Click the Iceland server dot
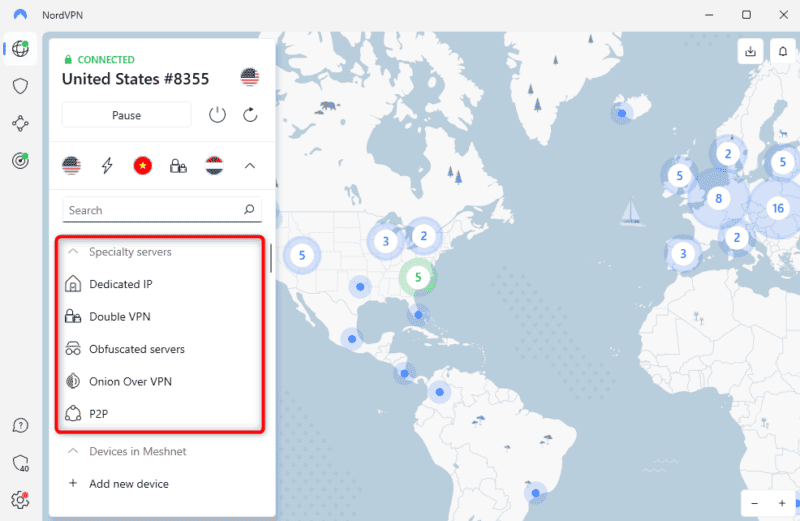 click(622, 113)
